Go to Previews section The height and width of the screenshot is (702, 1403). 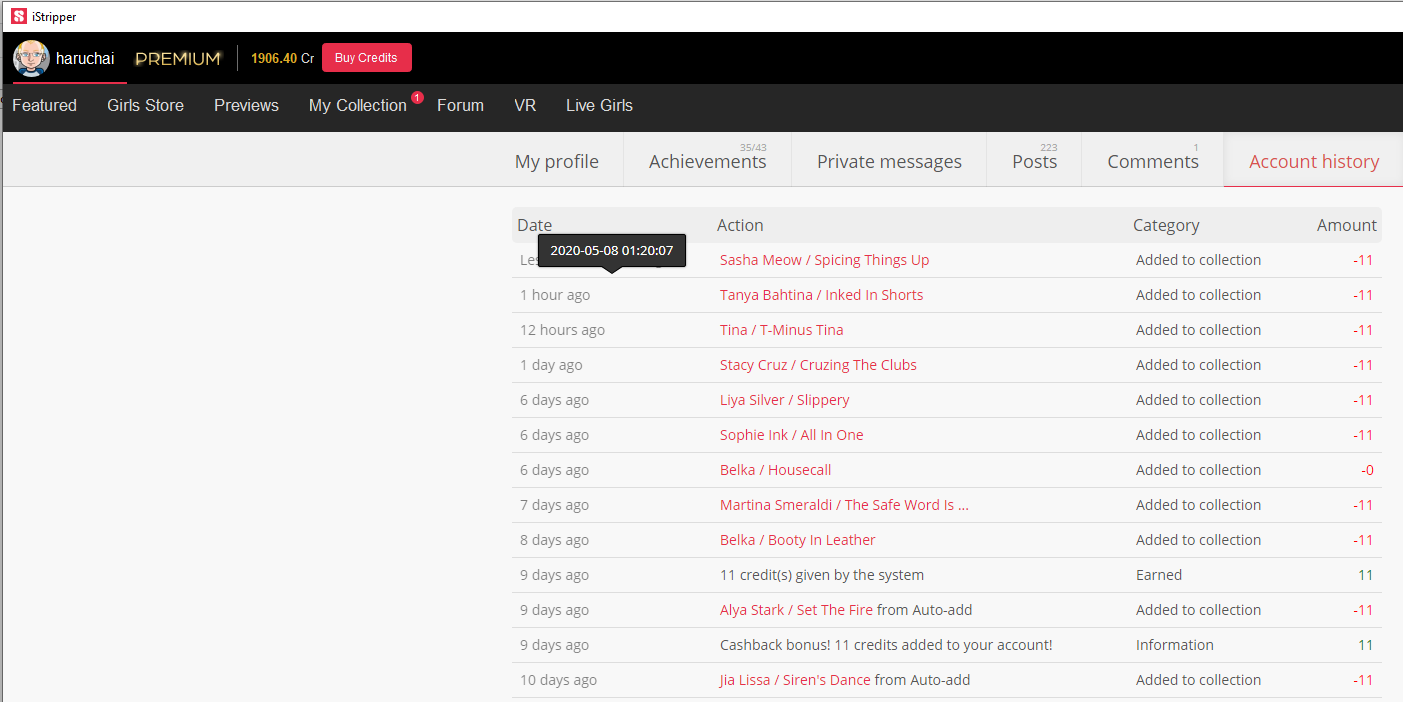click(246, 105)
